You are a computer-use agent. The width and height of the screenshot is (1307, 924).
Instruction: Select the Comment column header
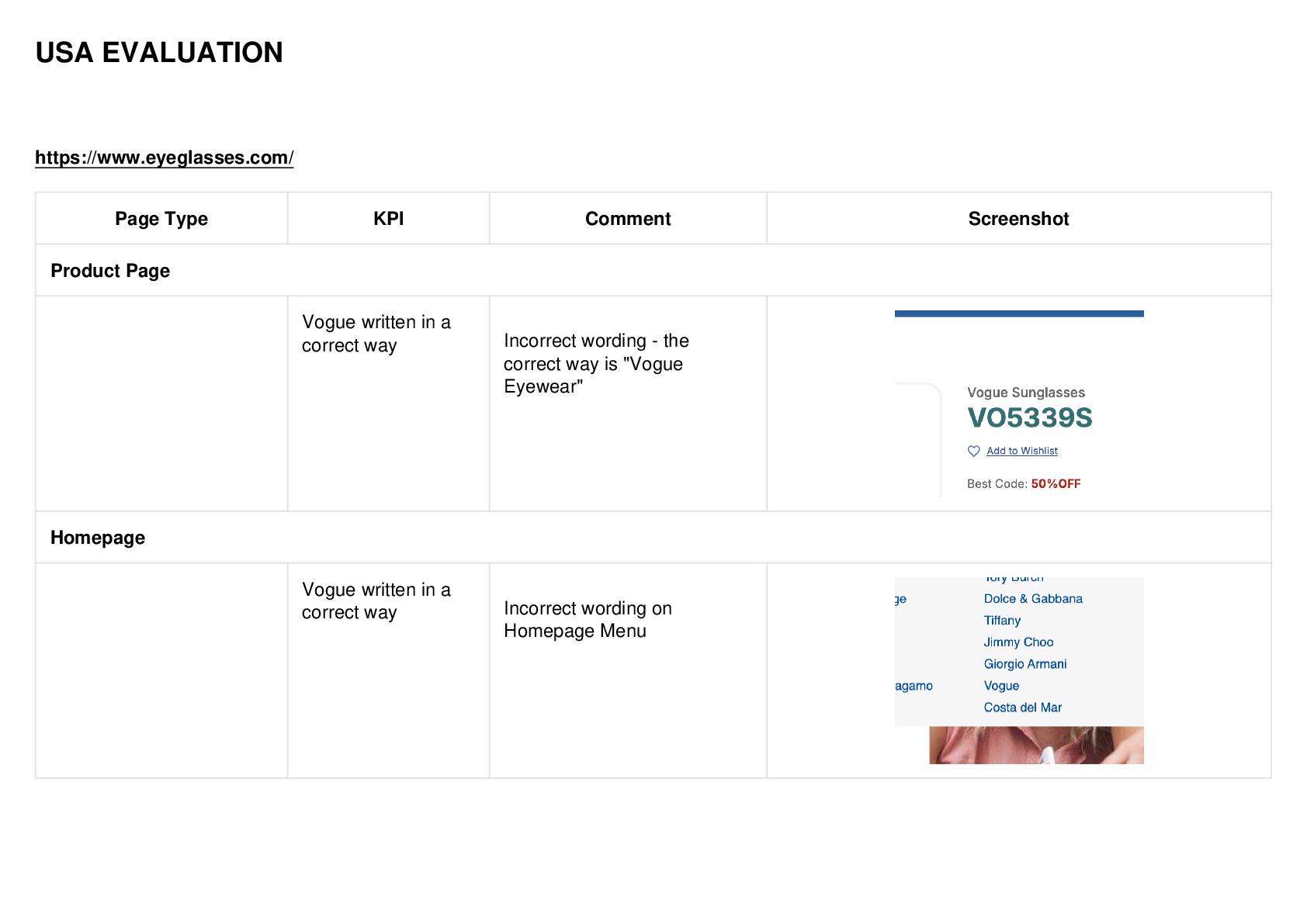628,219
